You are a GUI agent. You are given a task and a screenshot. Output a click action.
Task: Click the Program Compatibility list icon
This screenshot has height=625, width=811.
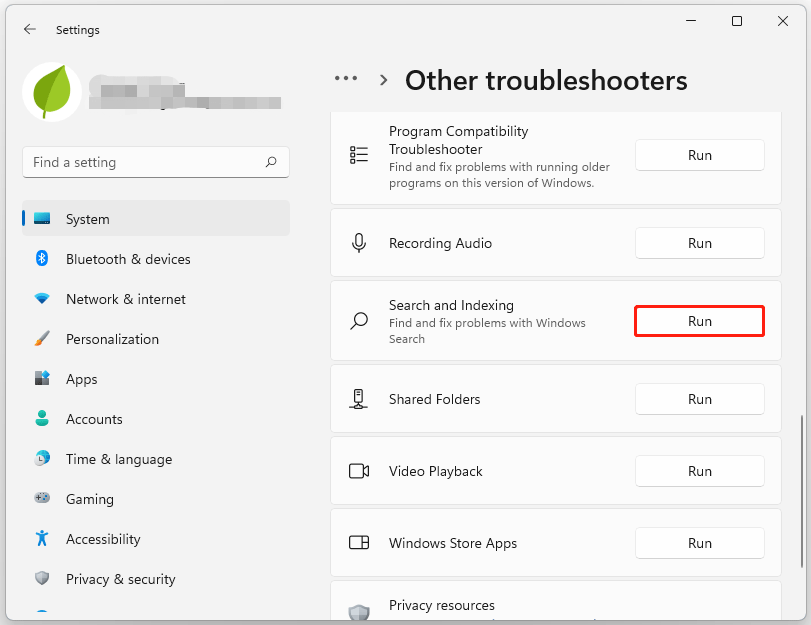click(x=359, y=155)
